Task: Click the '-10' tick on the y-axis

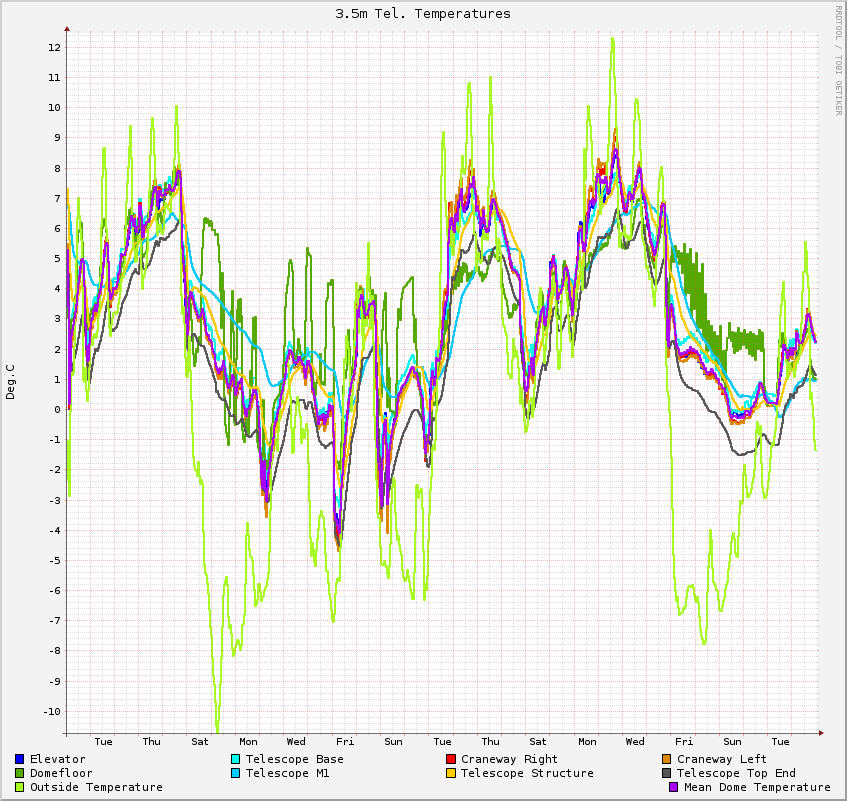Action: (x=52, y=712)
